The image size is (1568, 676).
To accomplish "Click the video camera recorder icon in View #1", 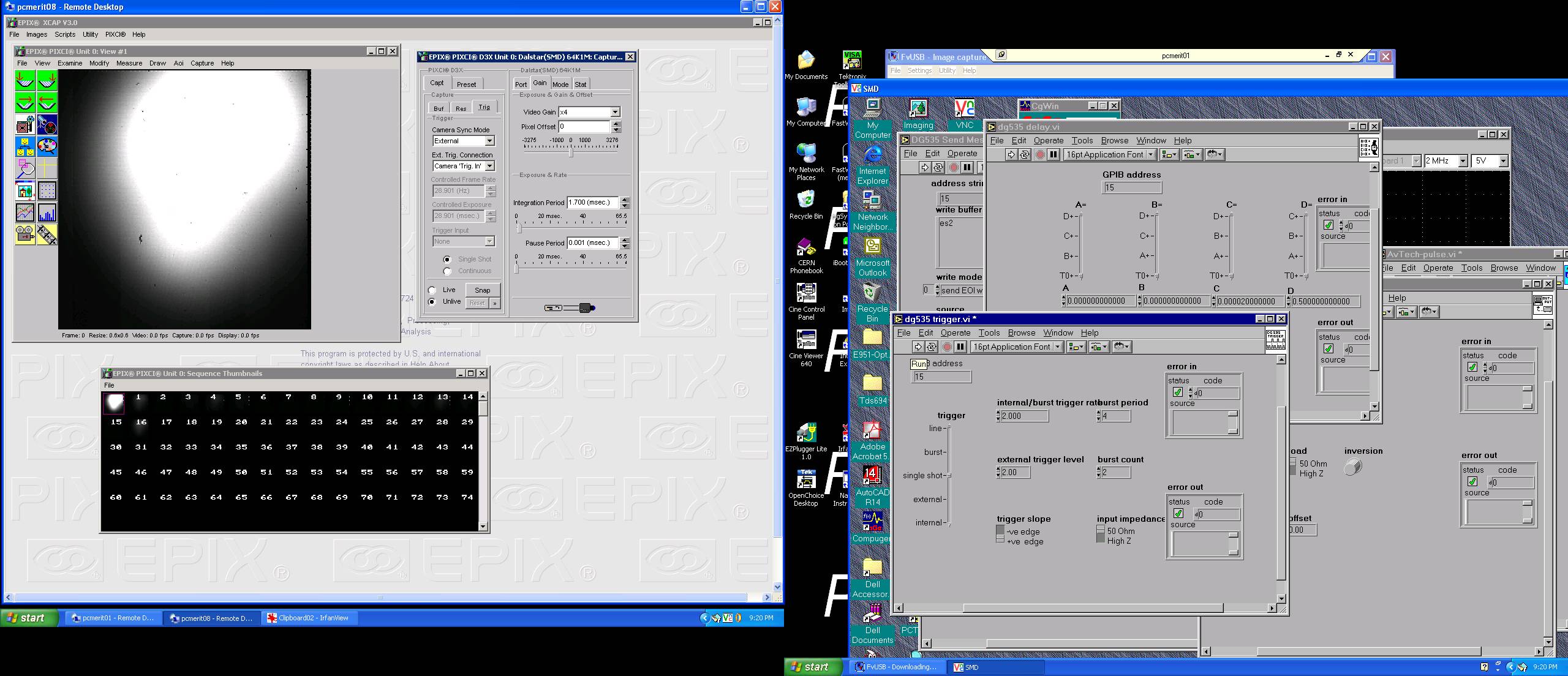I will click(25, 235).
